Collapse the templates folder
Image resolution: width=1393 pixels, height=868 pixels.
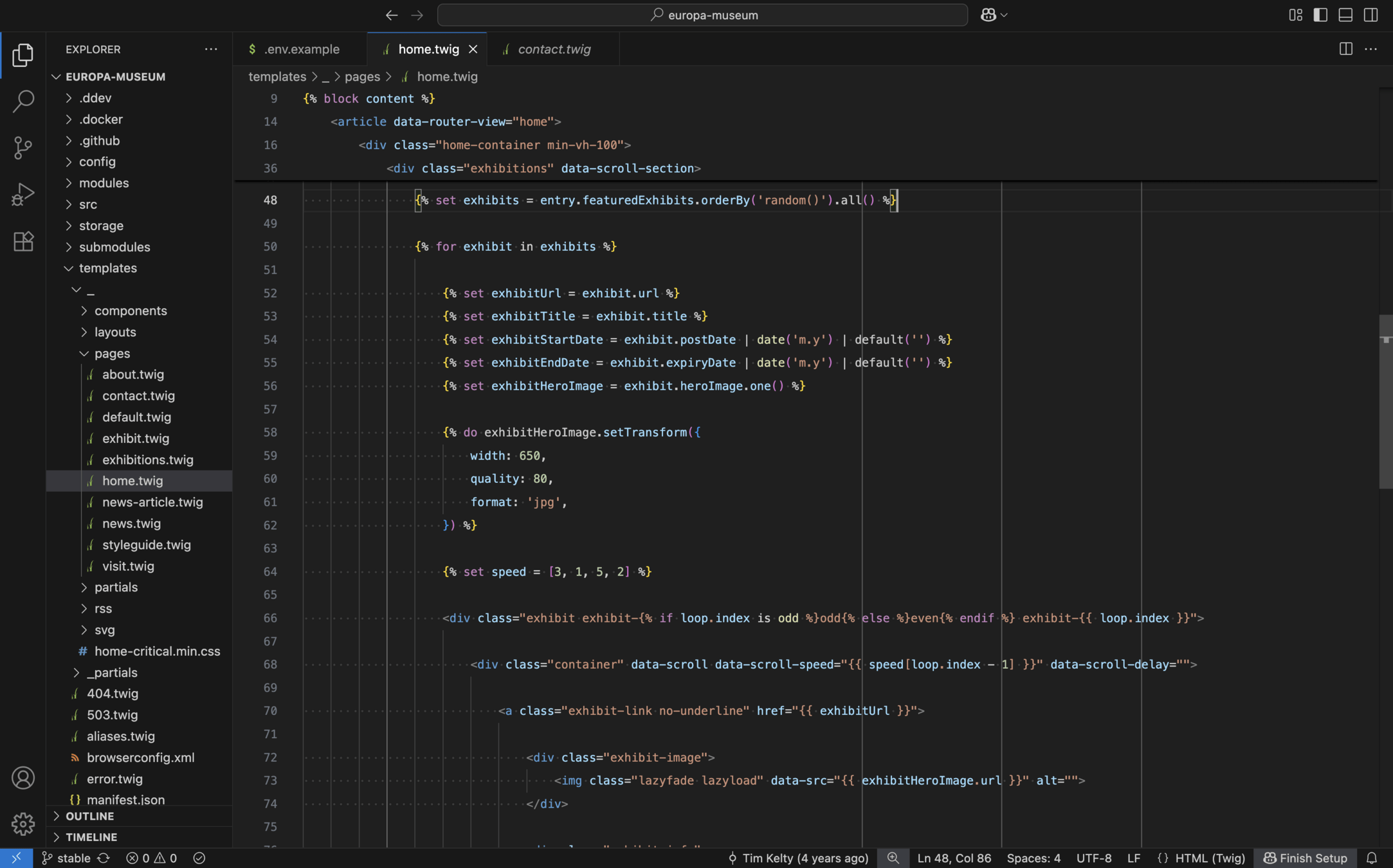point(107,268)
